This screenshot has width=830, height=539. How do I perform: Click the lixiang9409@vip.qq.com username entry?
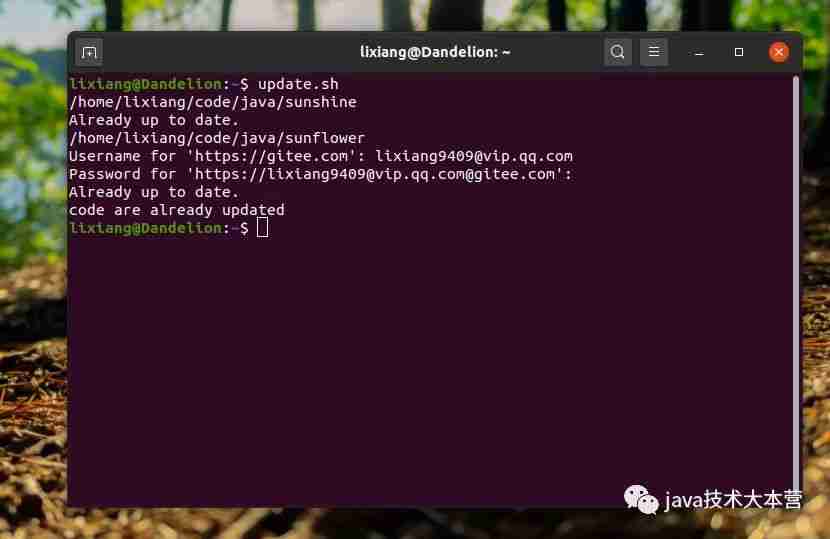[x=474, y=156]
